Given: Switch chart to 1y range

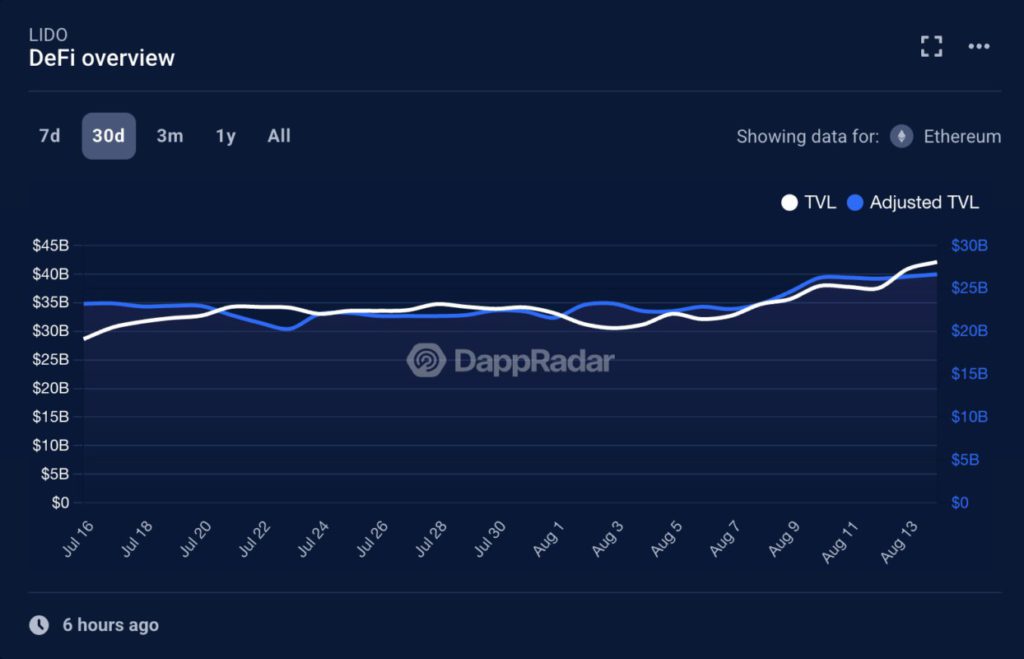Looking at the screenshot, I should click(226, 136).
